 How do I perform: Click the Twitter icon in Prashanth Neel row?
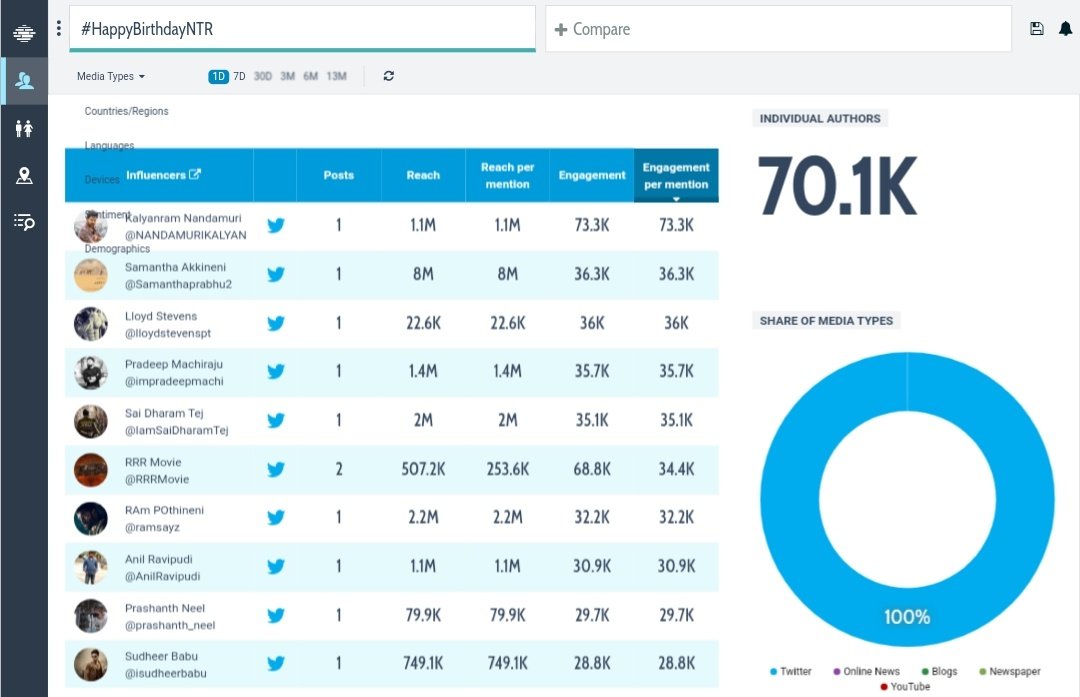click(x=276, y=615)
